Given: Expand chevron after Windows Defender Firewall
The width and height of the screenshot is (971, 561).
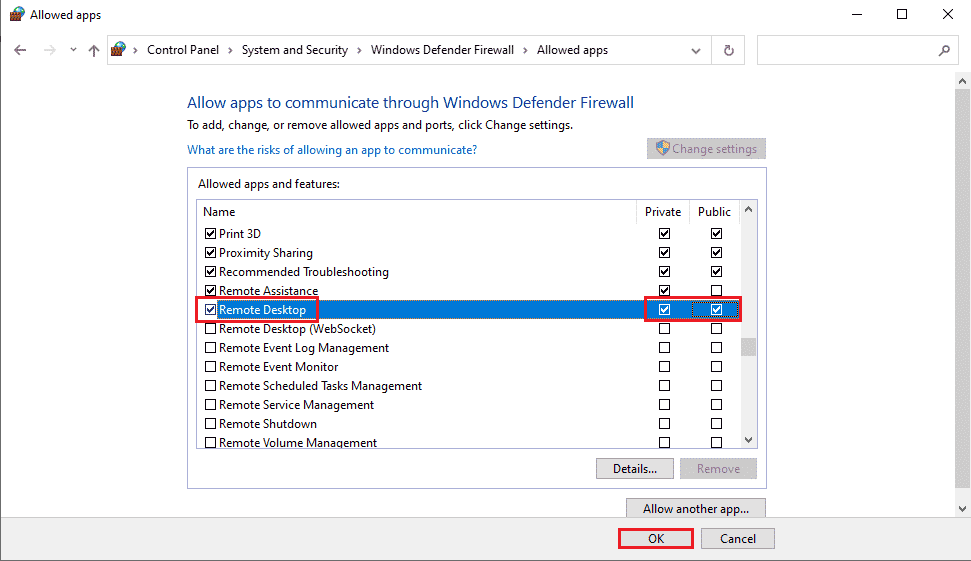Looking at the screenshot, I should [x=525, y=50].
